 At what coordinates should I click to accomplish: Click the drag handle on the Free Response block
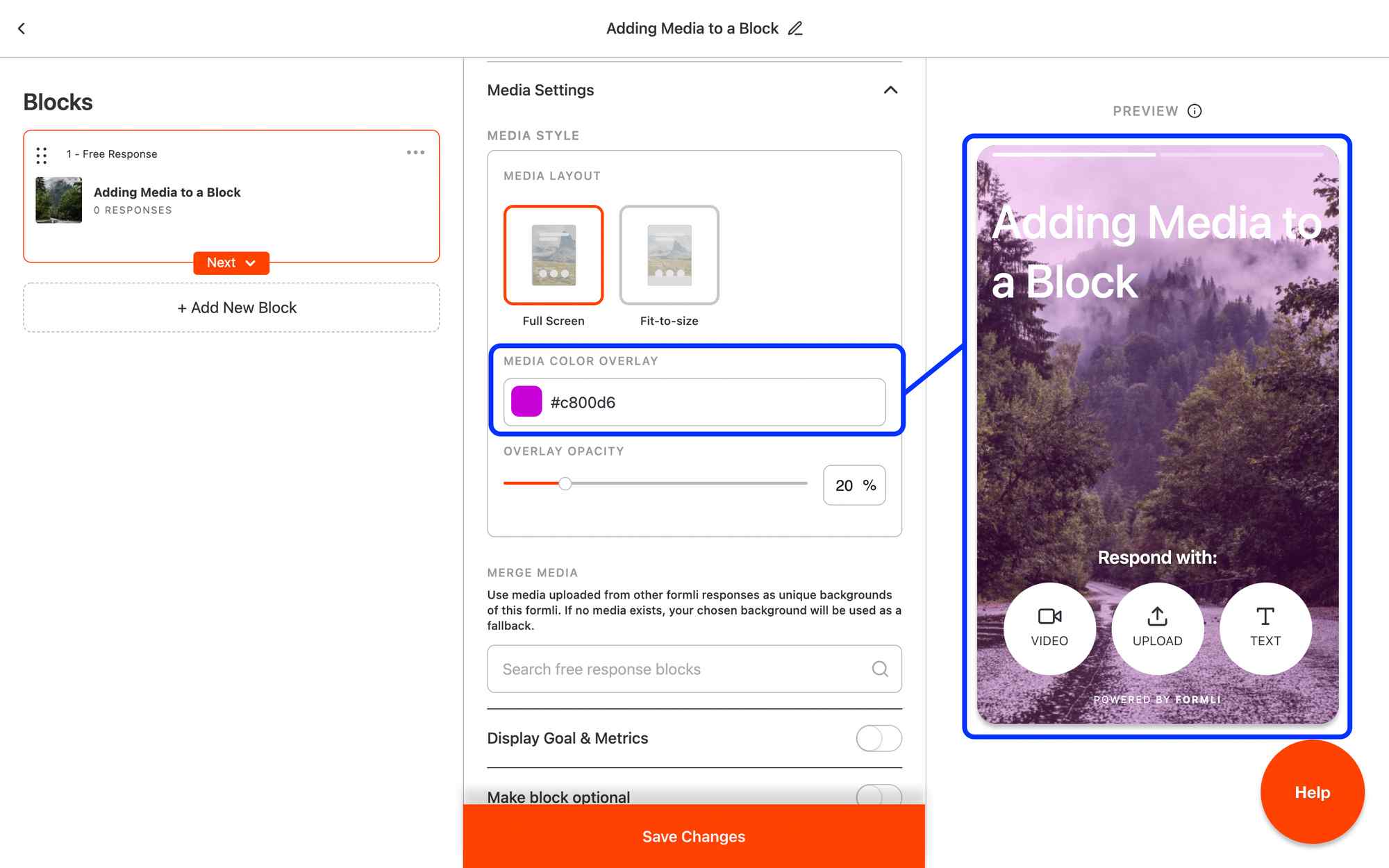point(42,155)
